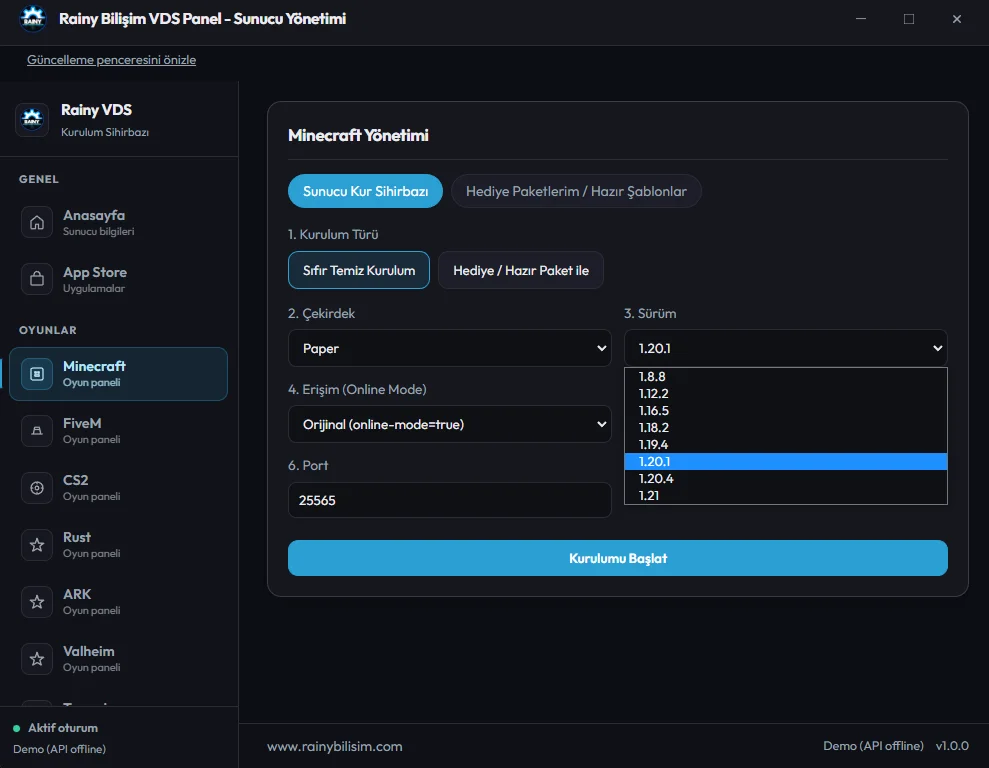Switch to Sunucu Kur Sihirbazı tab

click(365, 191)
